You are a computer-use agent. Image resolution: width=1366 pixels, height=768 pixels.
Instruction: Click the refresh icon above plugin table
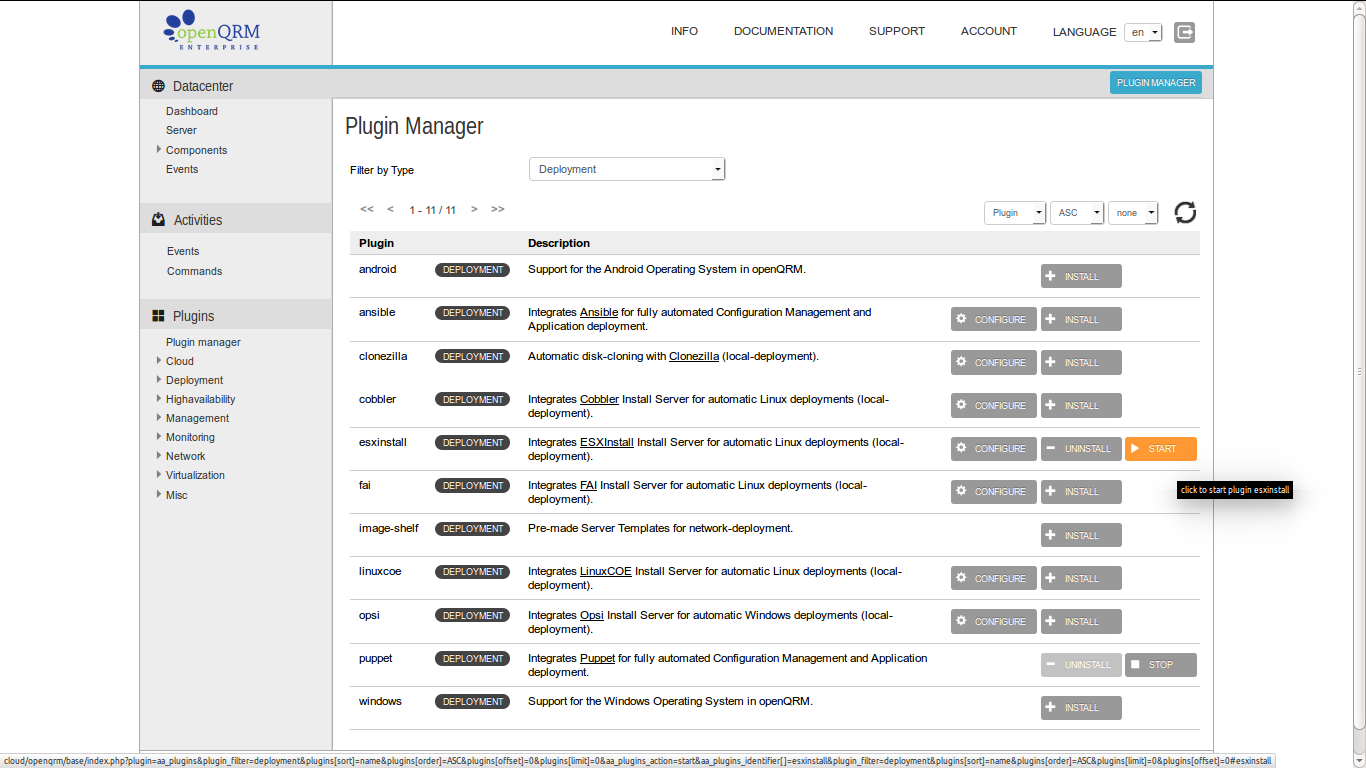click(x=1185, y=212)
